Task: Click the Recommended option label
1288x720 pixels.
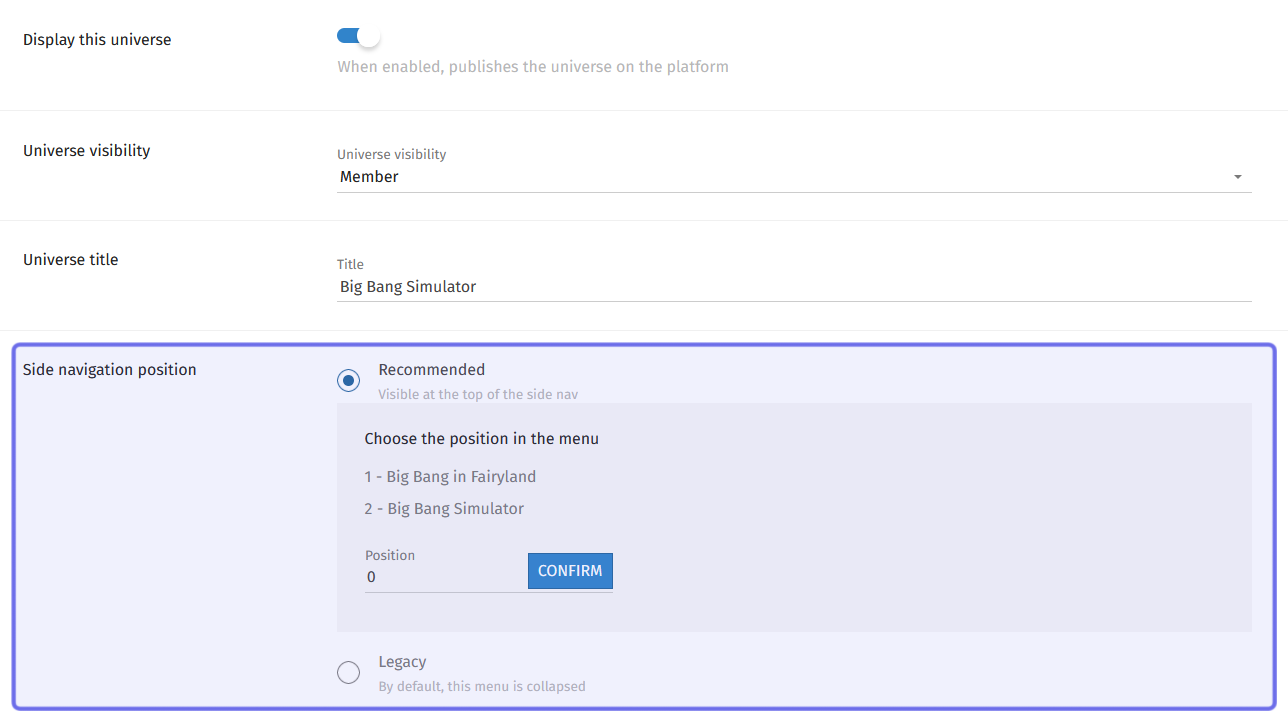Action: click(x=431, y=370)
